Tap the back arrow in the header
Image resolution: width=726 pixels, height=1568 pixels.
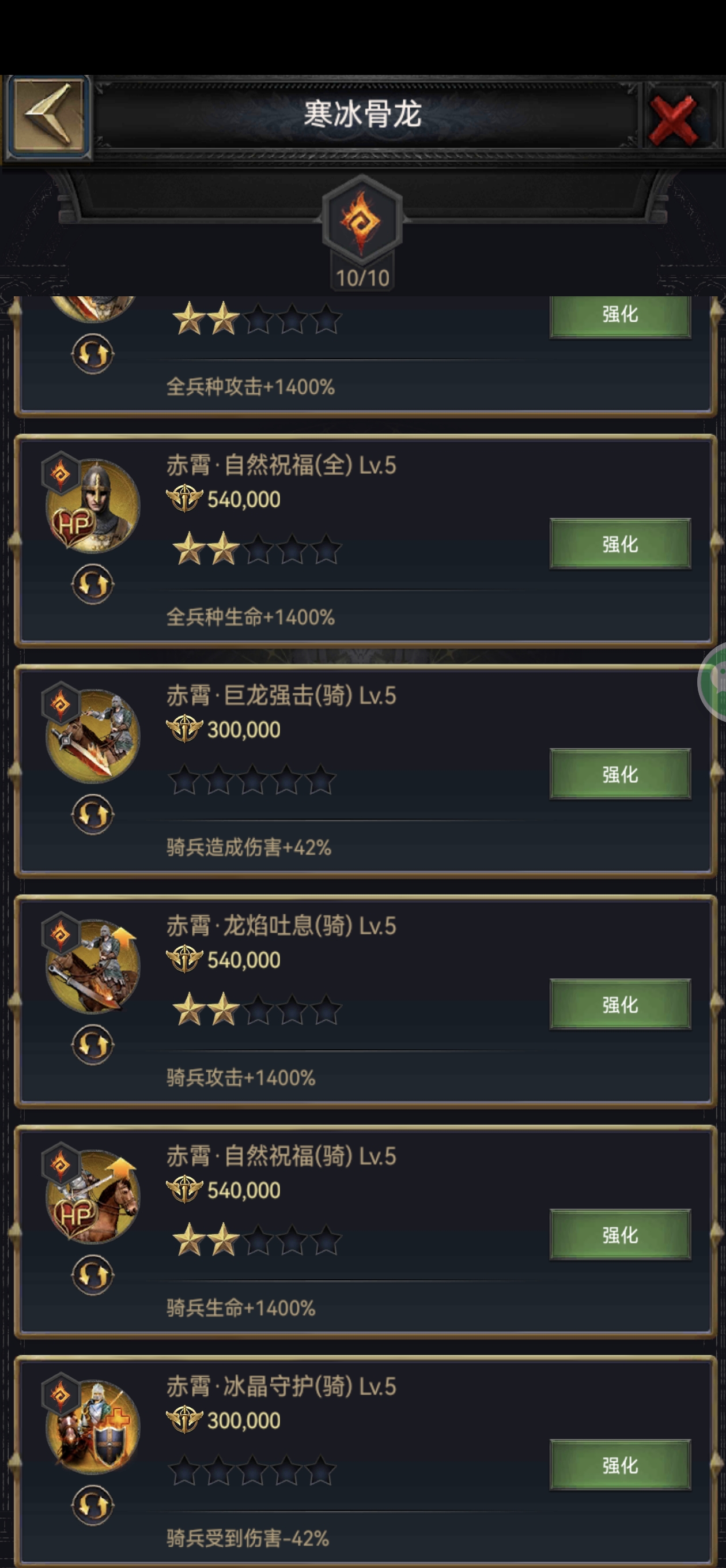(48, 116)
